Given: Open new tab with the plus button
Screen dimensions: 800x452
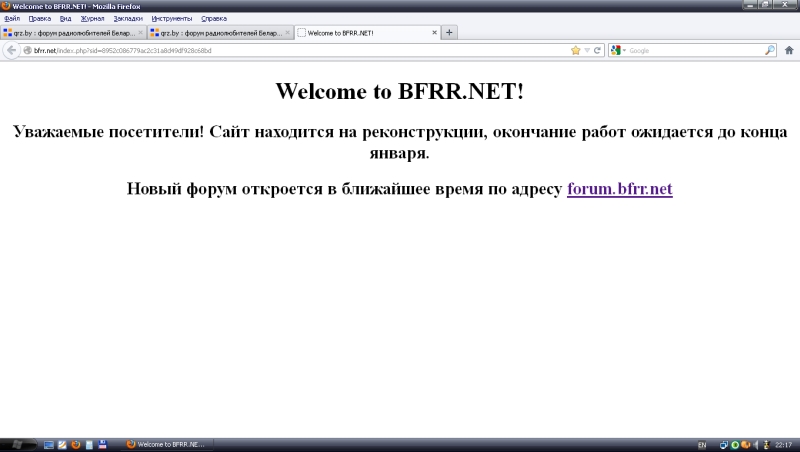Looking at the screenshot, I should 450,32.
